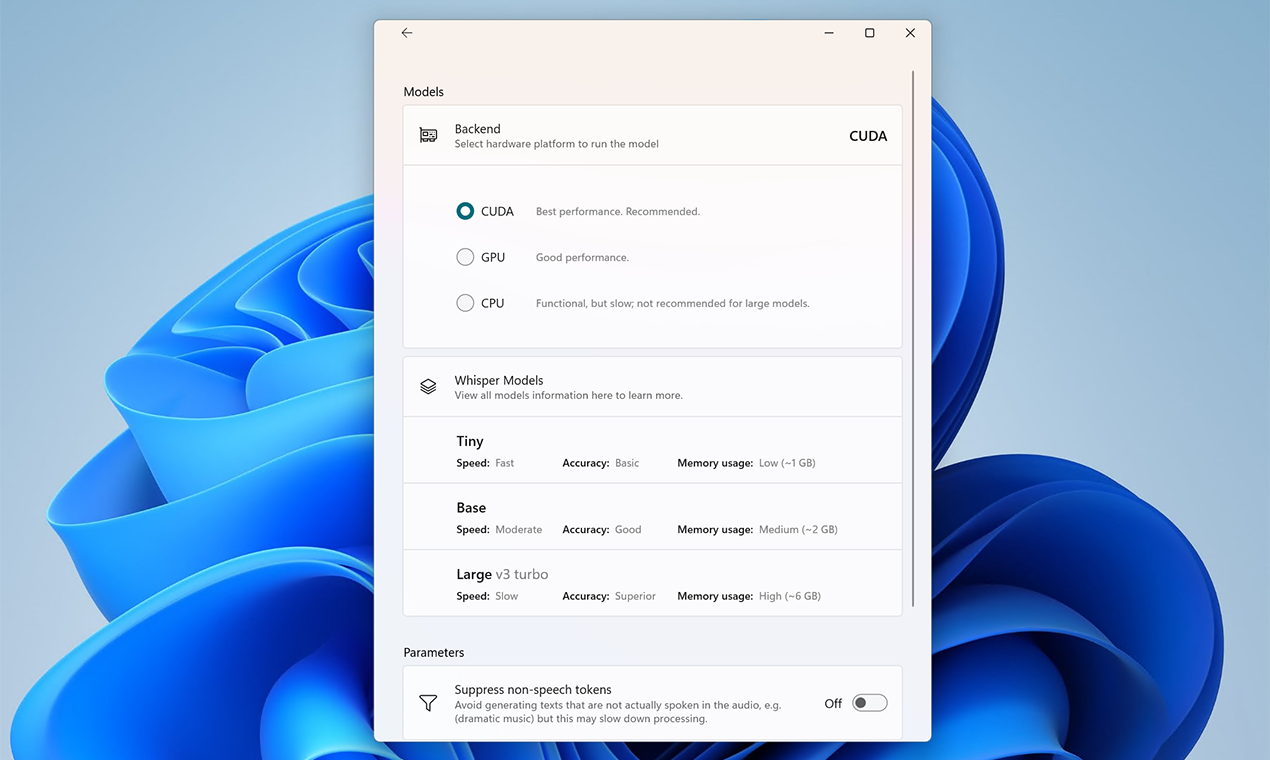Click 'Medium (~2 GB)' memory usage text
This screenshot has height=760, width=1270.
pos(798,530)
